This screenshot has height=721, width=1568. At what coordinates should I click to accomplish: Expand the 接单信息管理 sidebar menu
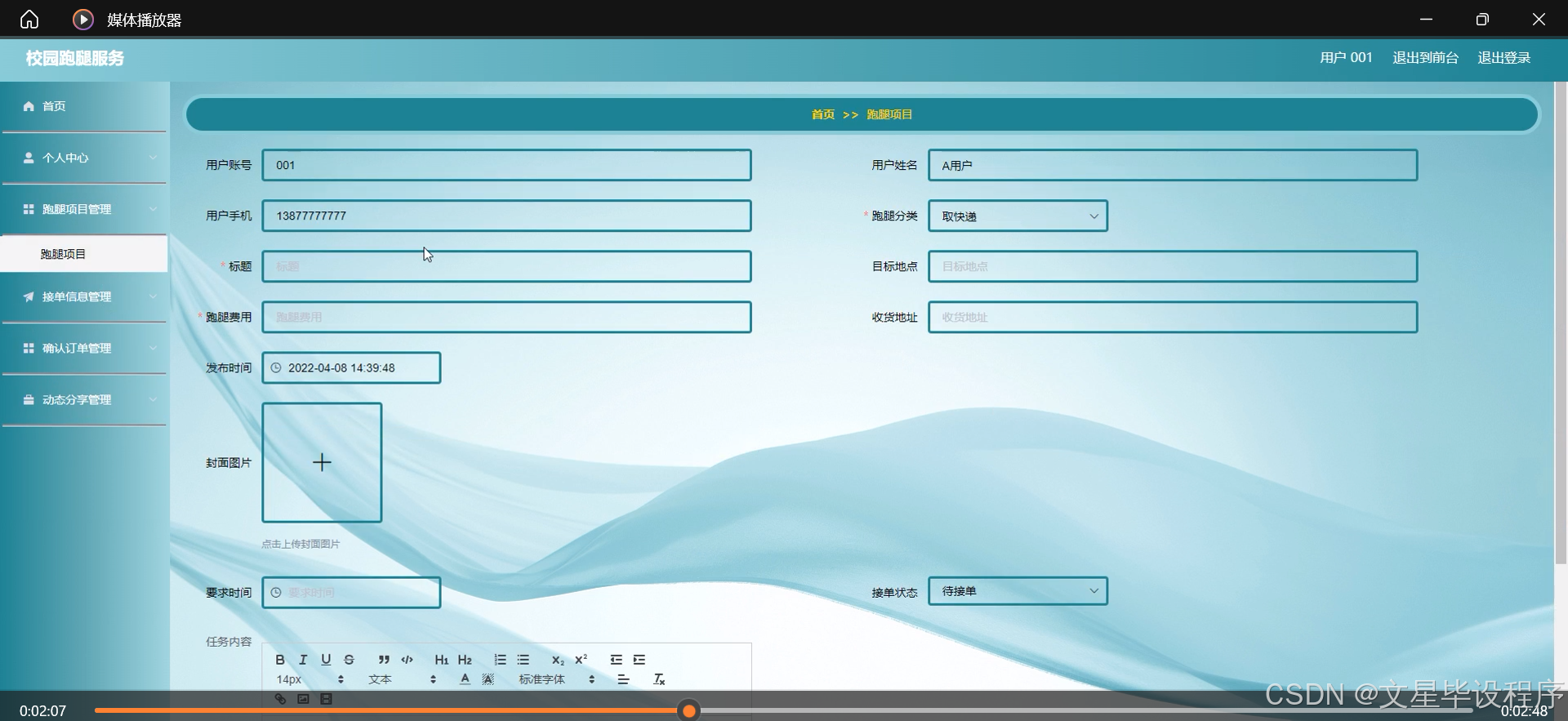(84, 296)
